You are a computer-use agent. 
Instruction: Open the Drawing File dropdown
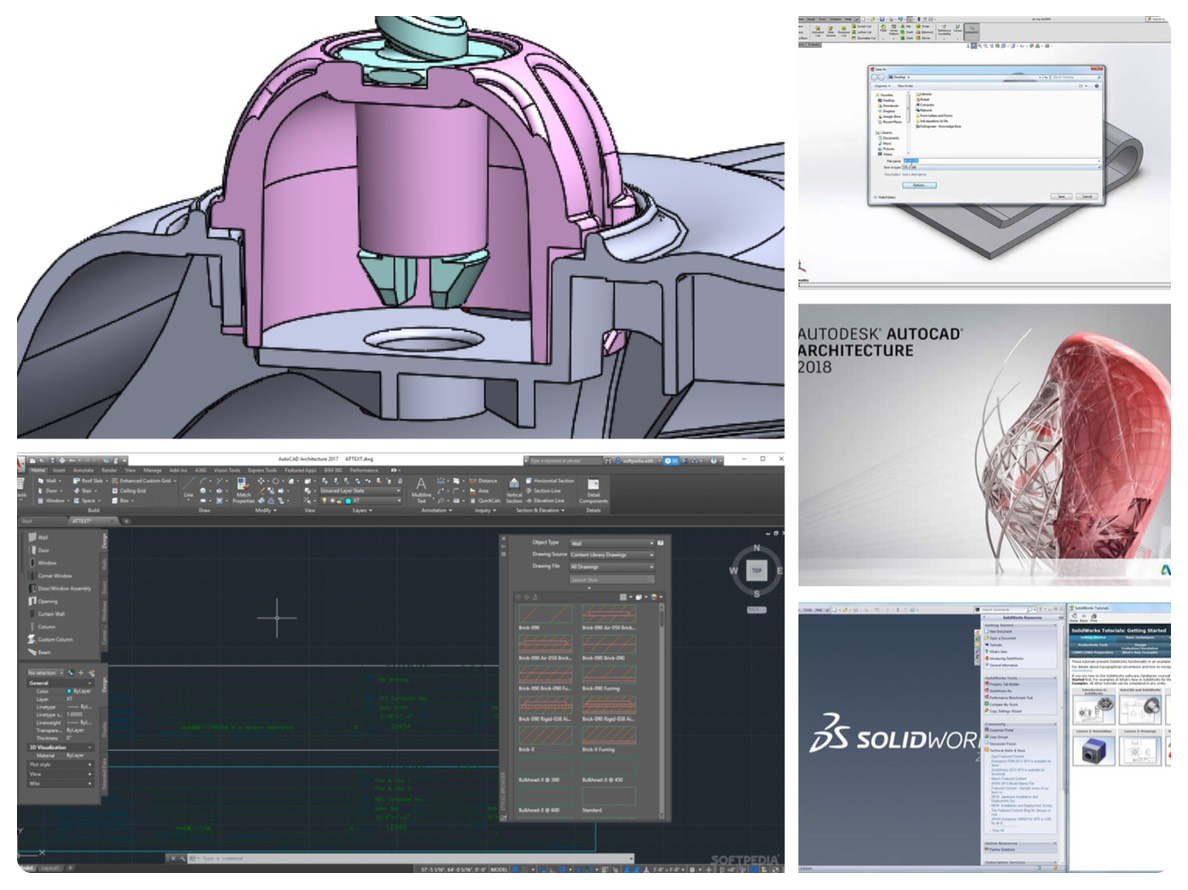(x=611, y=567)
